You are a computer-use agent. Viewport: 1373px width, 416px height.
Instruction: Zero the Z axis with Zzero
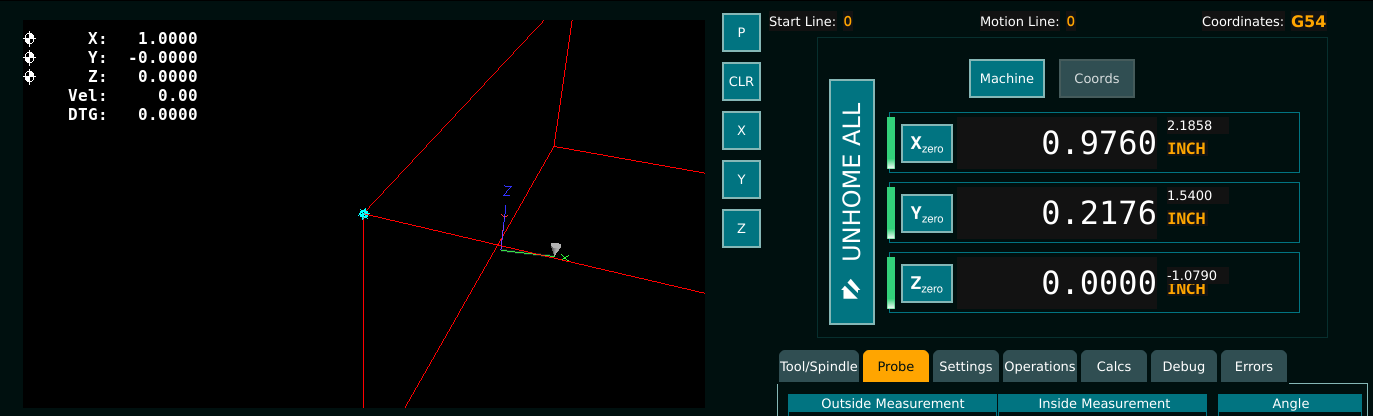pos(926,284)
